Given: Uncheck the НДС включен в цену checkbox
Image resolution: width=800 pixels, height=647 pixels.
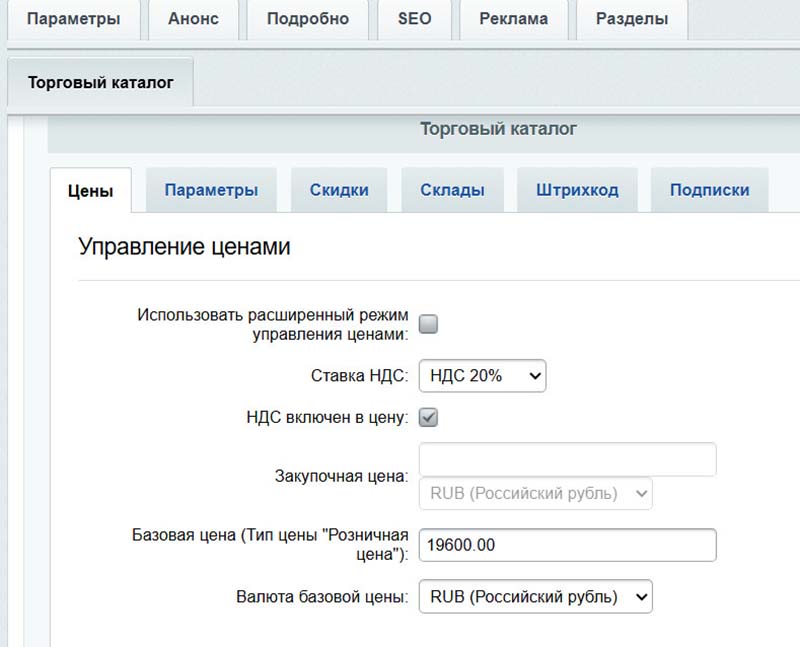Looking at the screenshot, I should tap(428, 417).
